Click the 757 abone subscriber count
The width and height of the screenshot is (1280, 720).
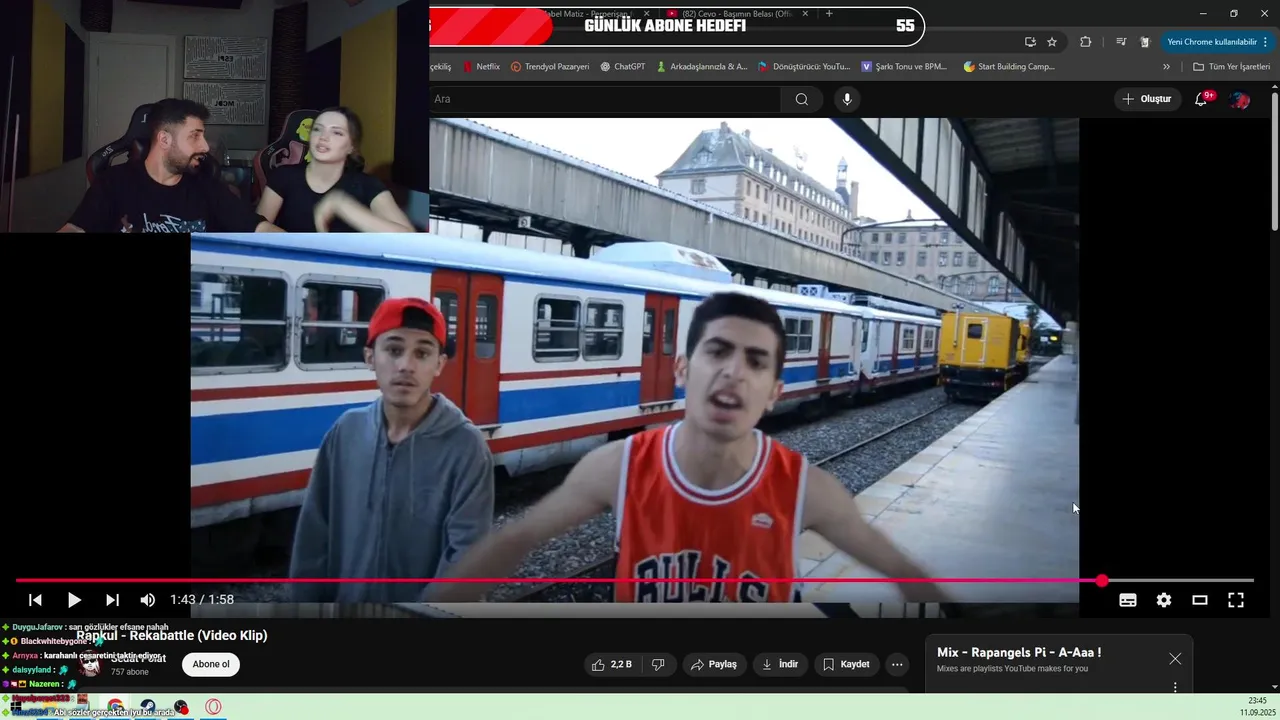point(130,672)
